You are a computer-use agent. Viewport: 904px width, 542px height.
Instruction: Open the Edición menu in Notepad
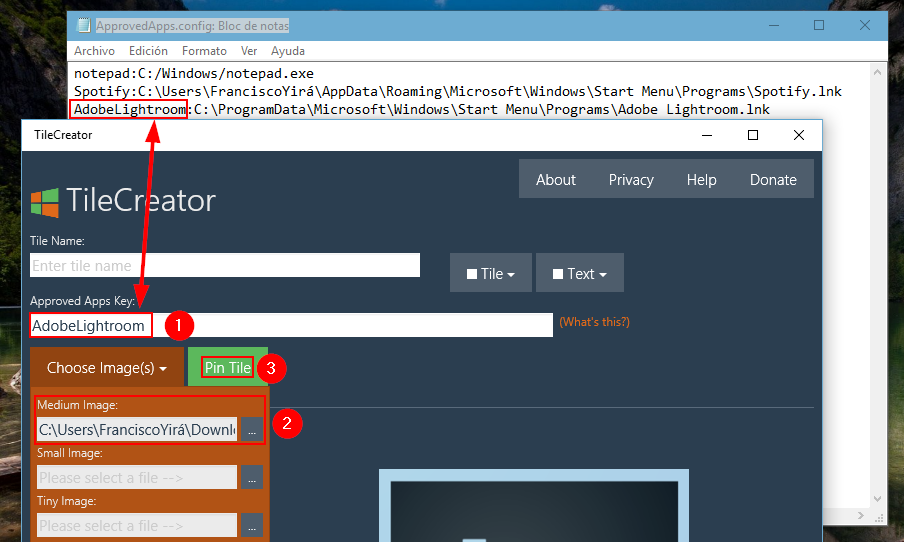(148, 50)
